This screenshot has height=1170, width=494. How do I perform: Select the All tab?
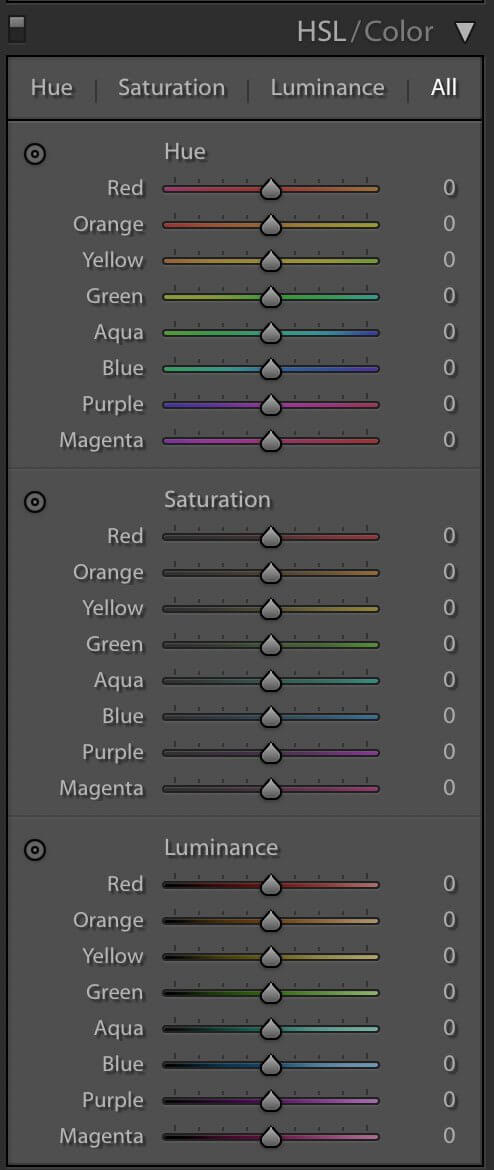(443, 87)
